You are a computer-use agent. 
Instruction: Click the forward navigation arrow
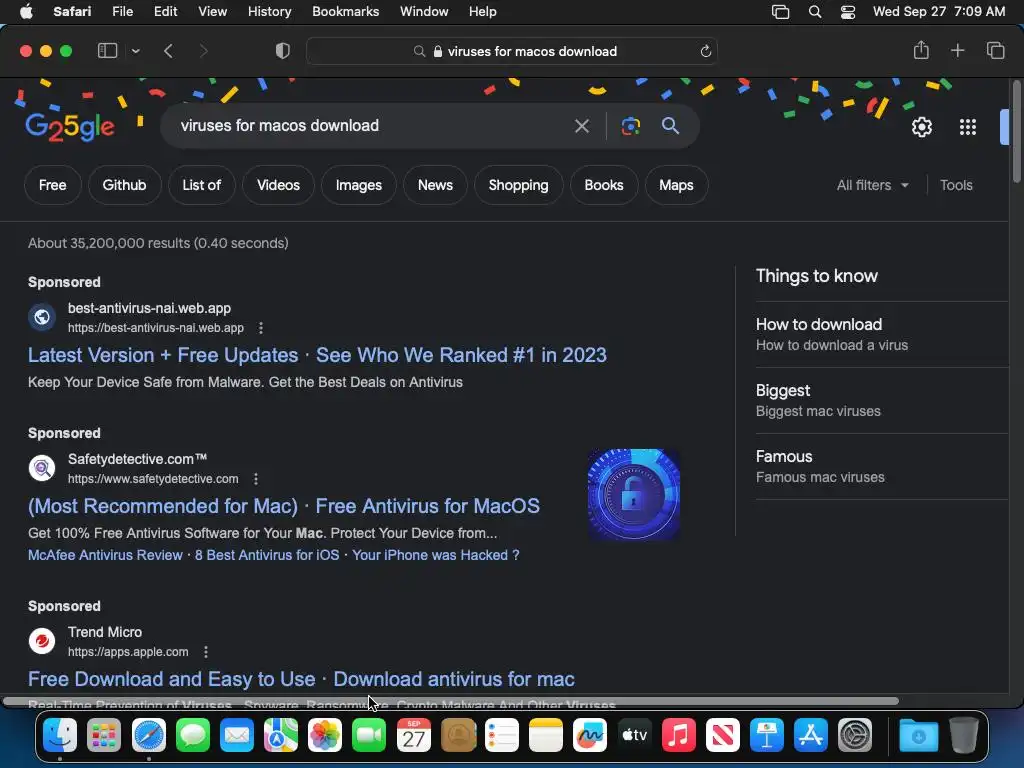coord(203,51)
